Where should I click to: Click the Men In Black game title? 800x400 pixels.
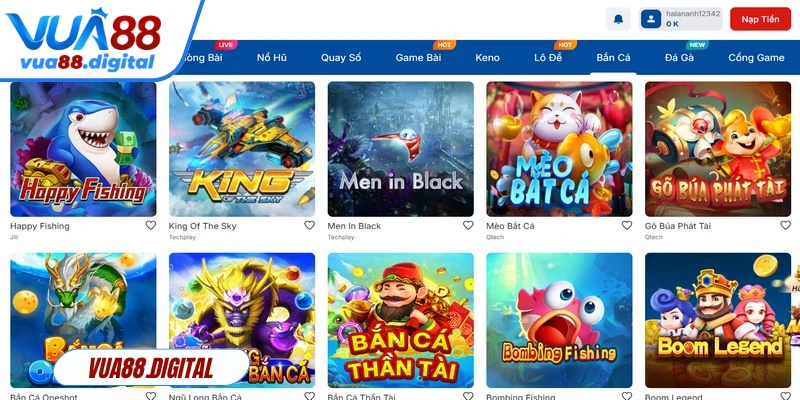pos(354,226)
